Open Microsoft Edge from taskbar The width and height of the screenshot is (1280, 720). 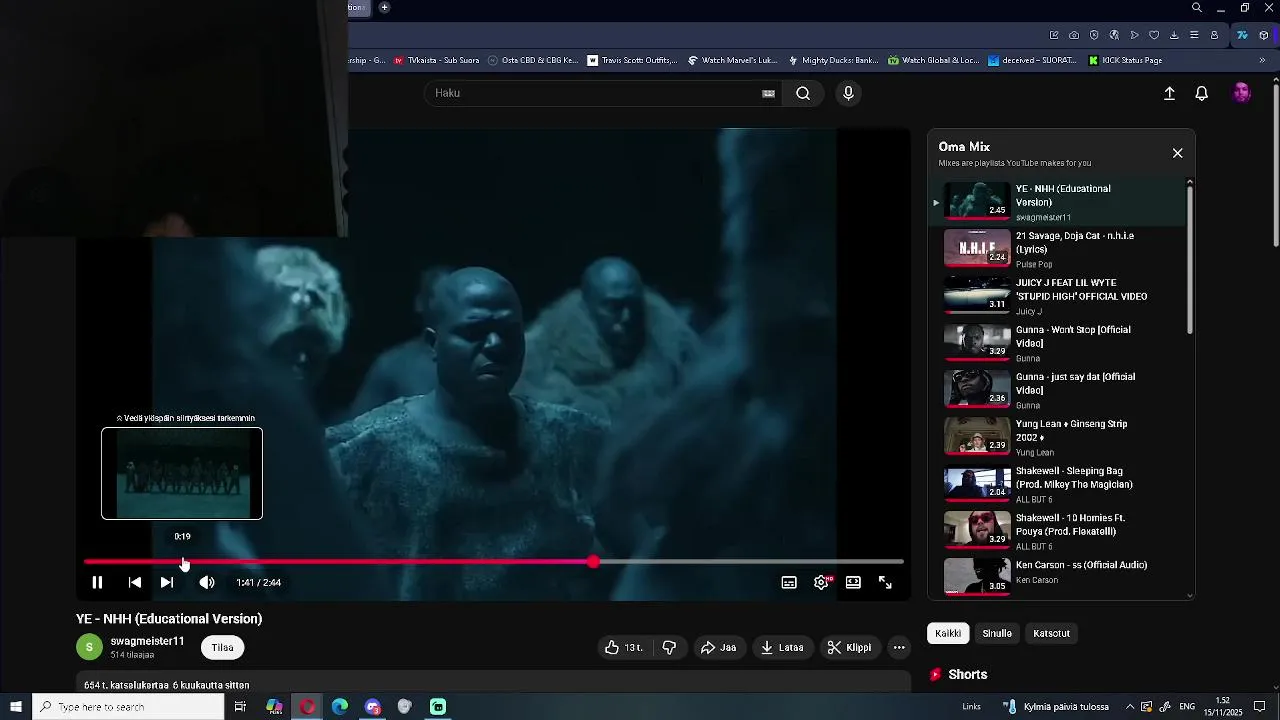pos(340,707)
